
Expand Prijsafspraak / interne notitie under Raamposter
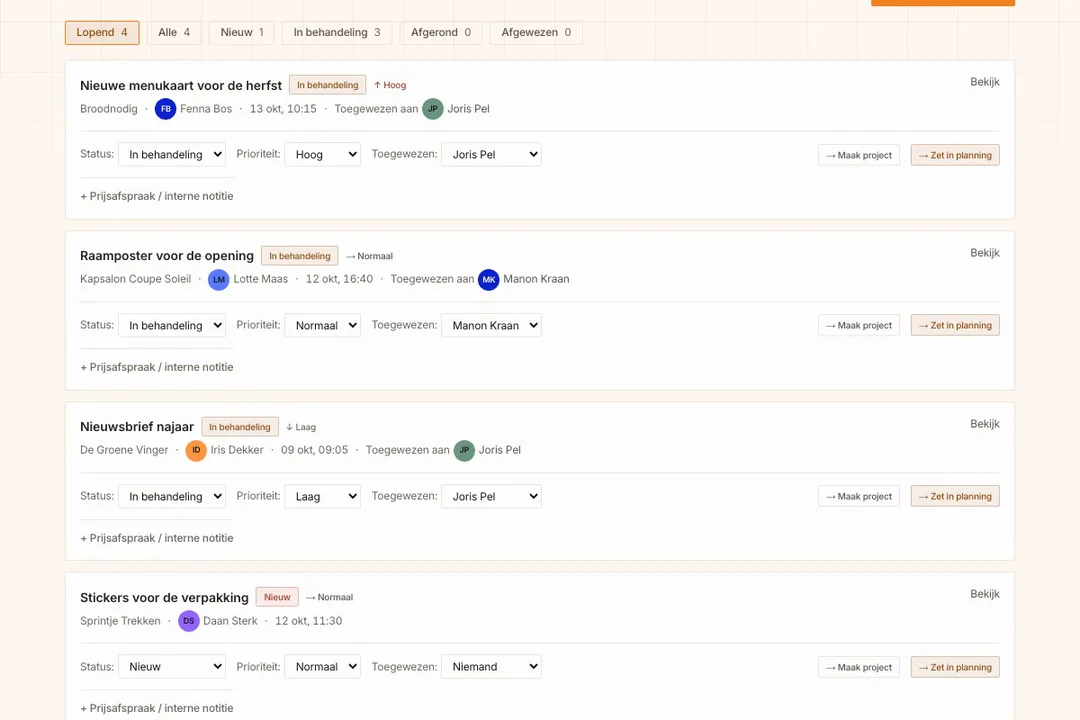click(x=157, y=367)
